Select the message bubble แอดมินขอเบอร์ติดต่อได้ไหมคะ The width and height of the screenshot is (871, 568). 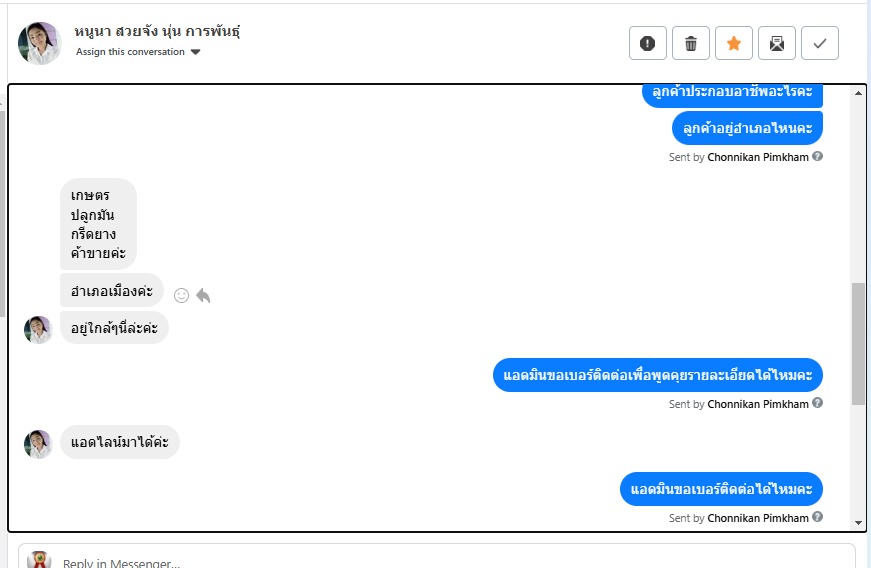[x=721, y=489]
